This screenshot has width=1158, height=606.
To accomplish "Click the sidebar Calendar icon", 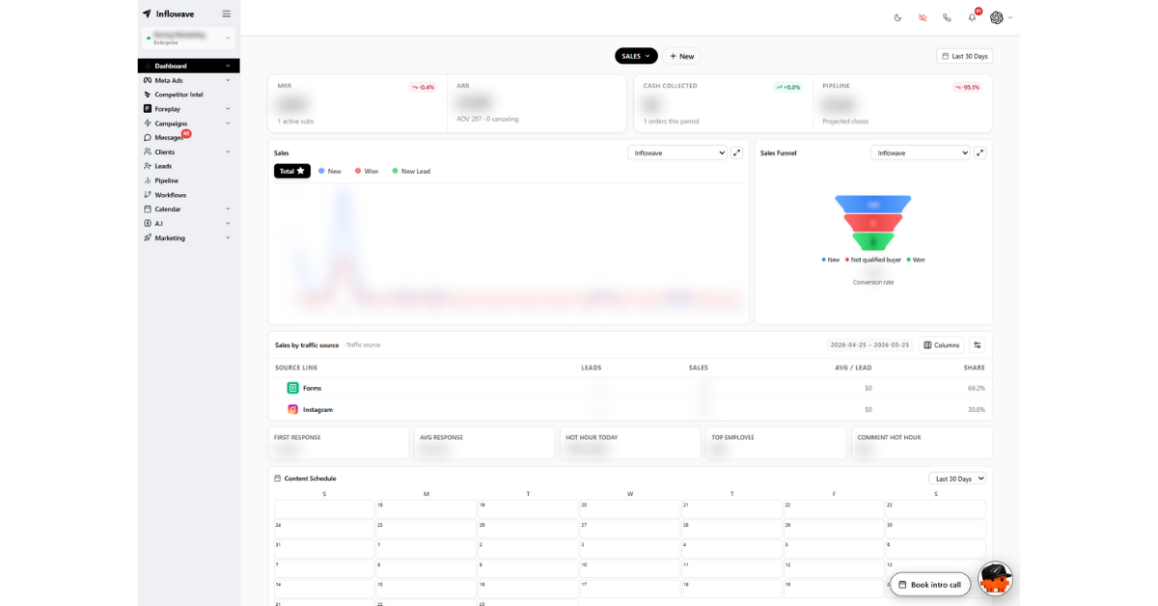I will [x=148, y=209].
